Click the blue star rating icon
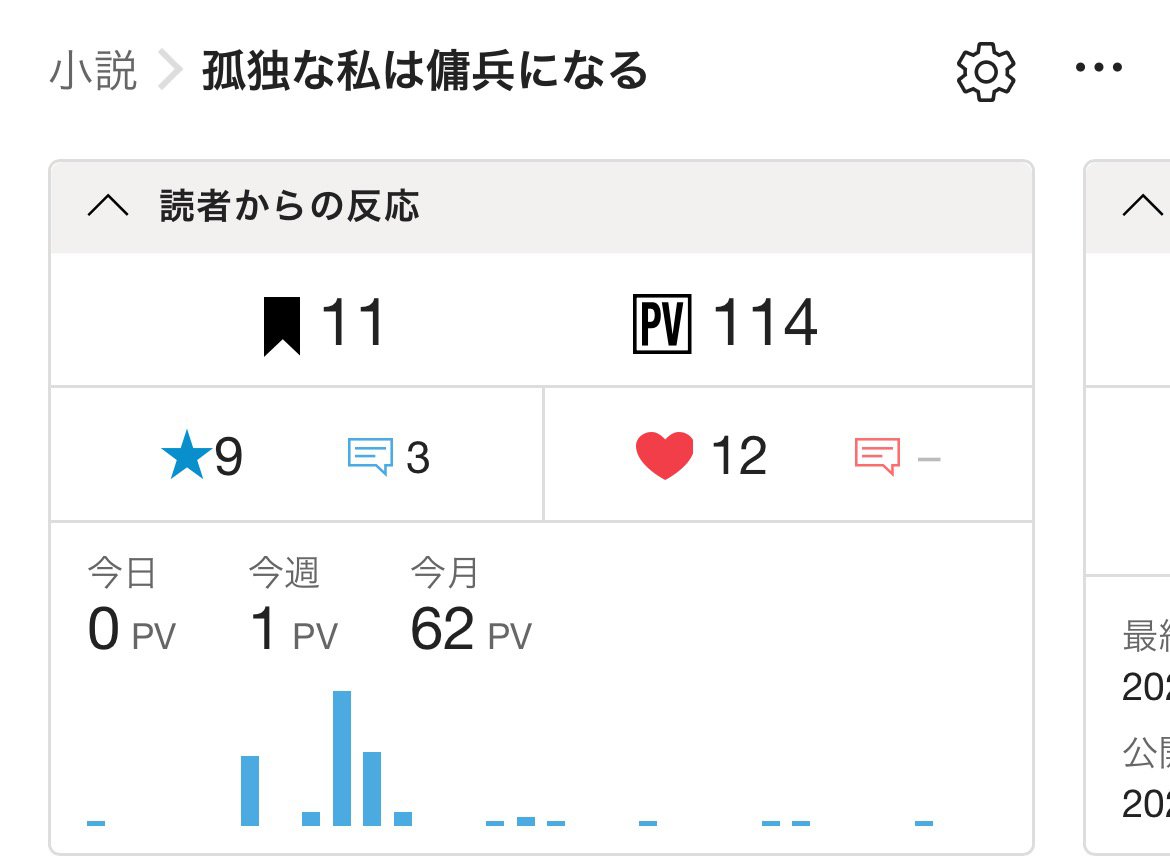Viewport: 1170px width, 867px height. pyautogui.click(x=185, y=459)
